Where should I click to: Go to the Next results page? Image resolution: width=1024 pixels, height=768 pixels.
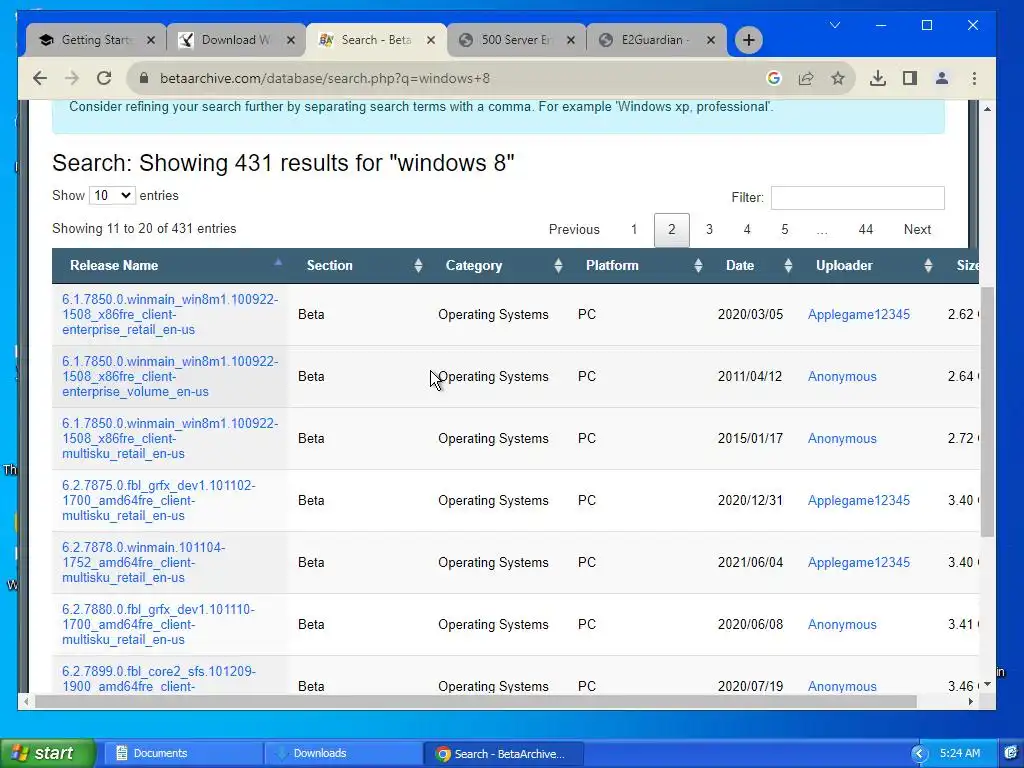click(918, 230)
